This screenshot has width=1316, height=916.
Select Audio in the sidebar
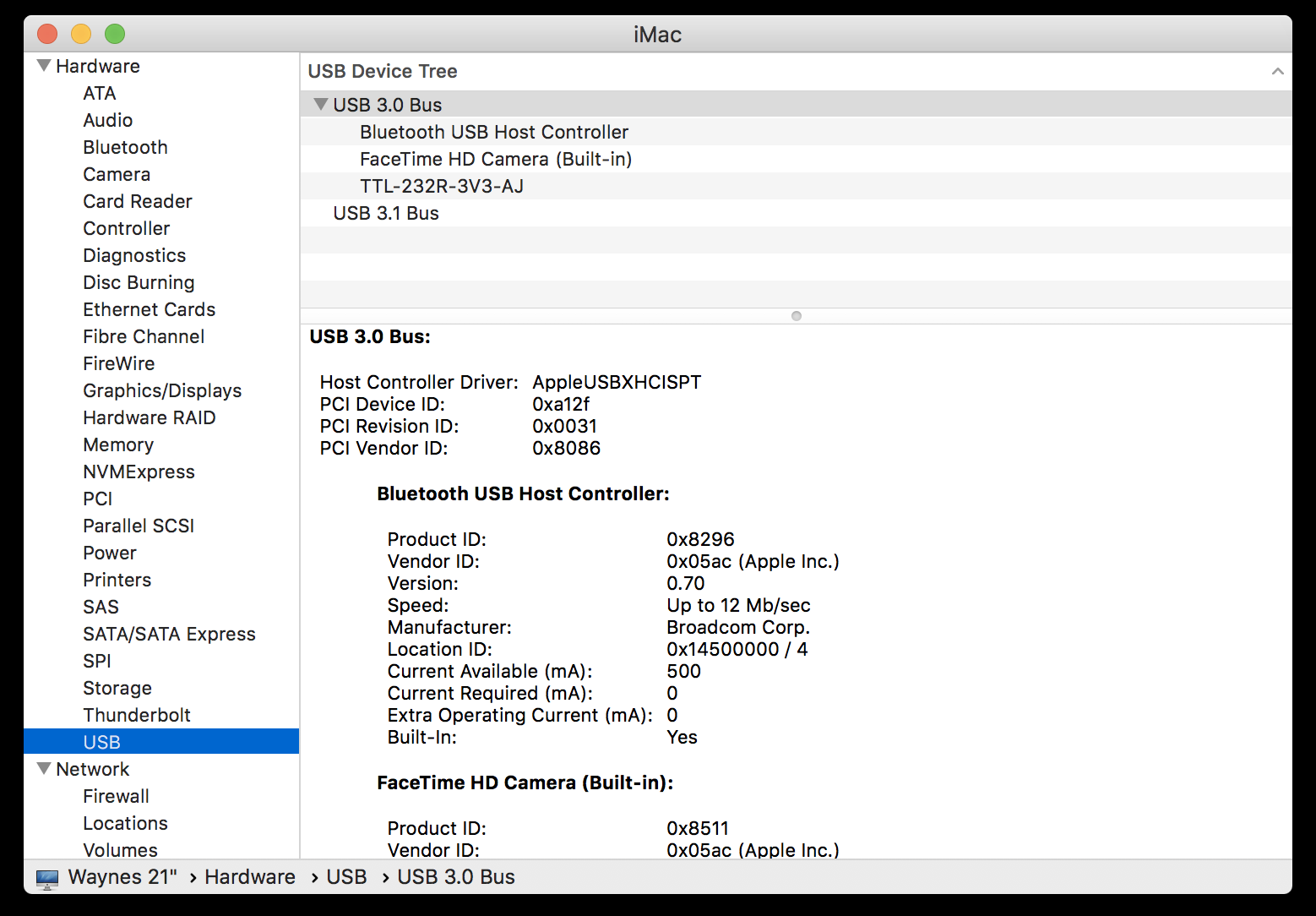(107, 120)
